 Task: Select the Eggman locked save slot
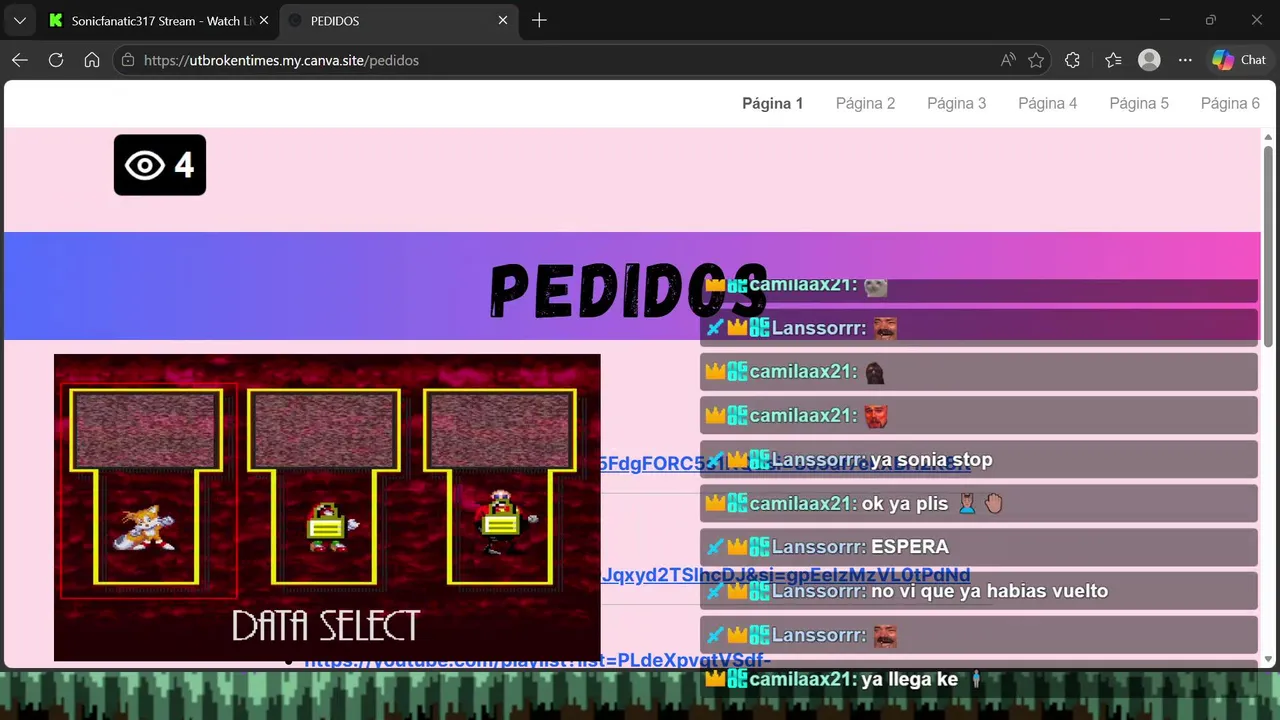click(x=500, y=487)
